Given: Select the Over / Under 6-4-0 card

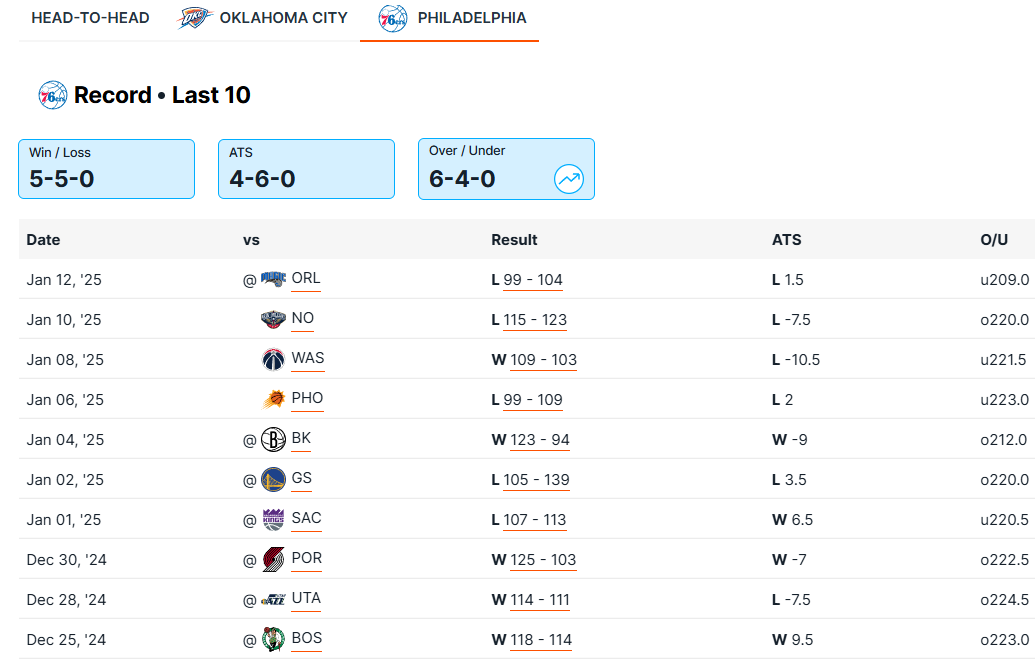Looking at the screenshot, I should point(506,169).
